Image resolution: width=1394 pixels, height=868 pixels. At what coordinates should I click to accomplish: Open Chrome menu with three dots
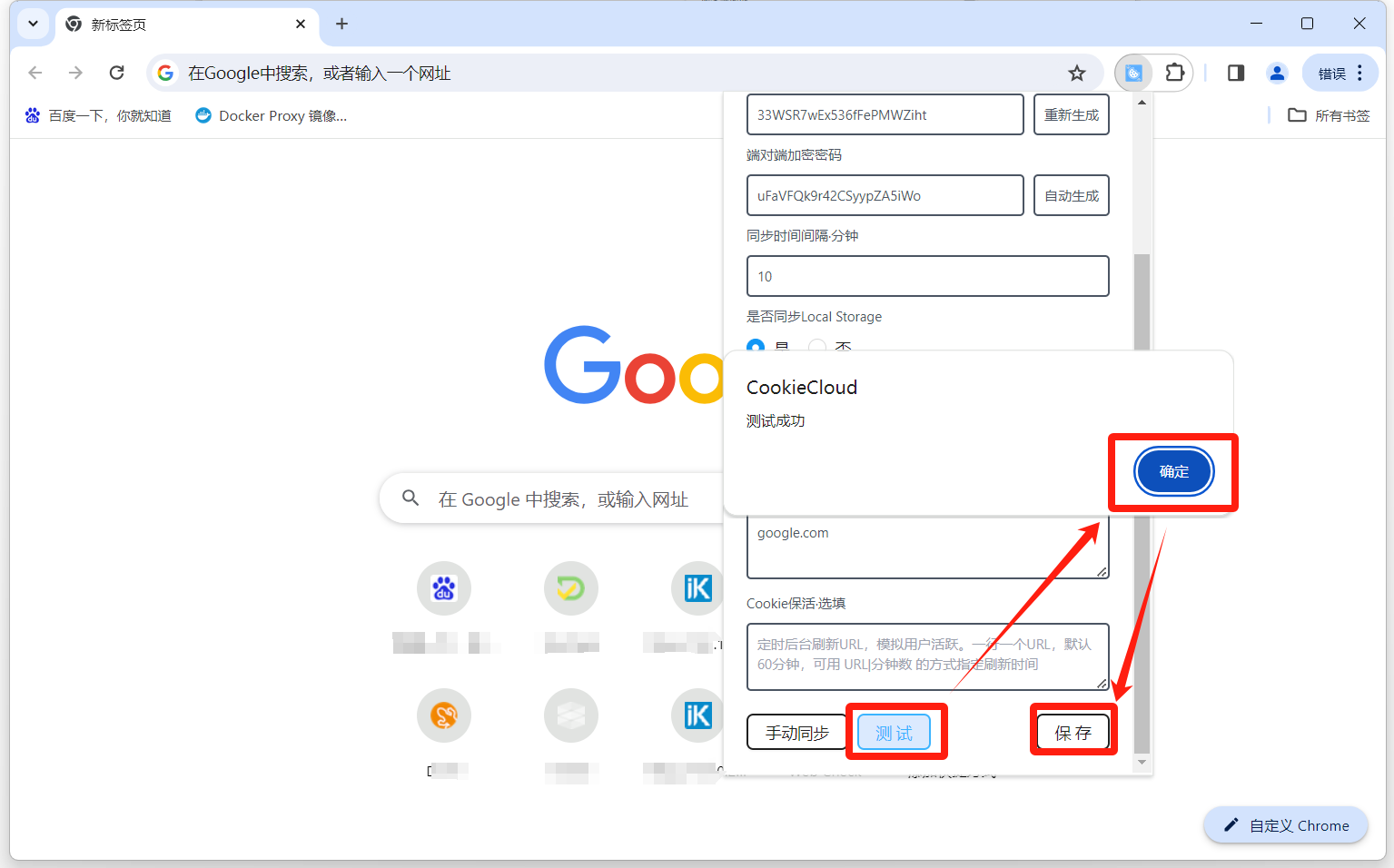[1359, 73]
